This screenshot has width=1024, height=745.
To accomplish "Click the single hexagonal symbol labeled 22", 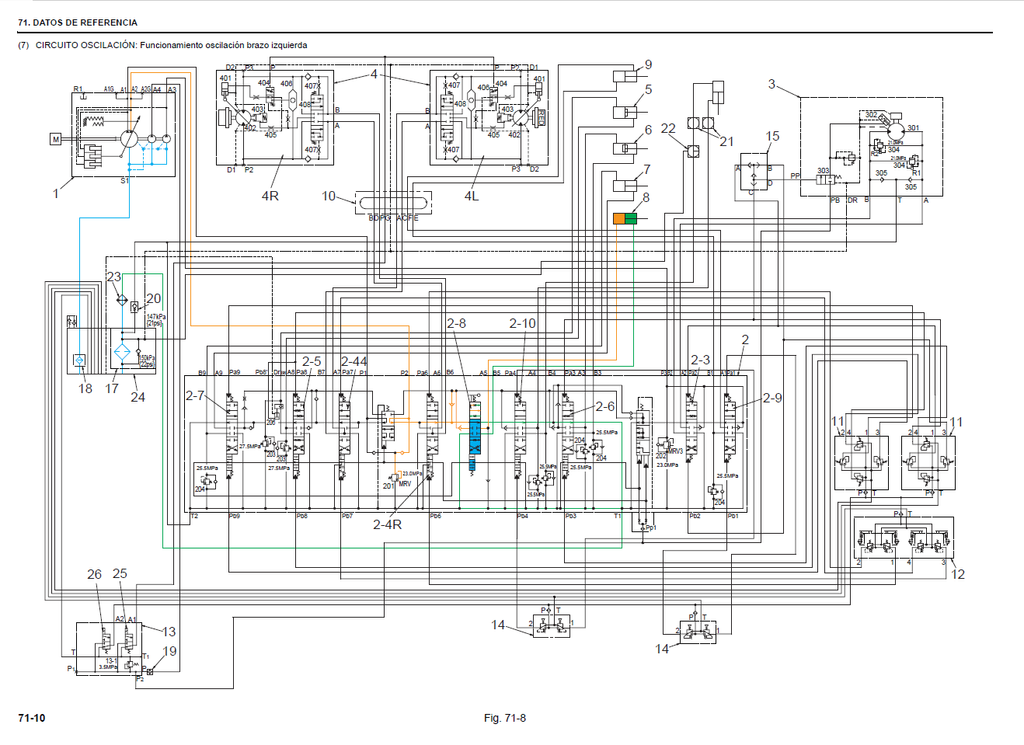I will coord(692,153).
